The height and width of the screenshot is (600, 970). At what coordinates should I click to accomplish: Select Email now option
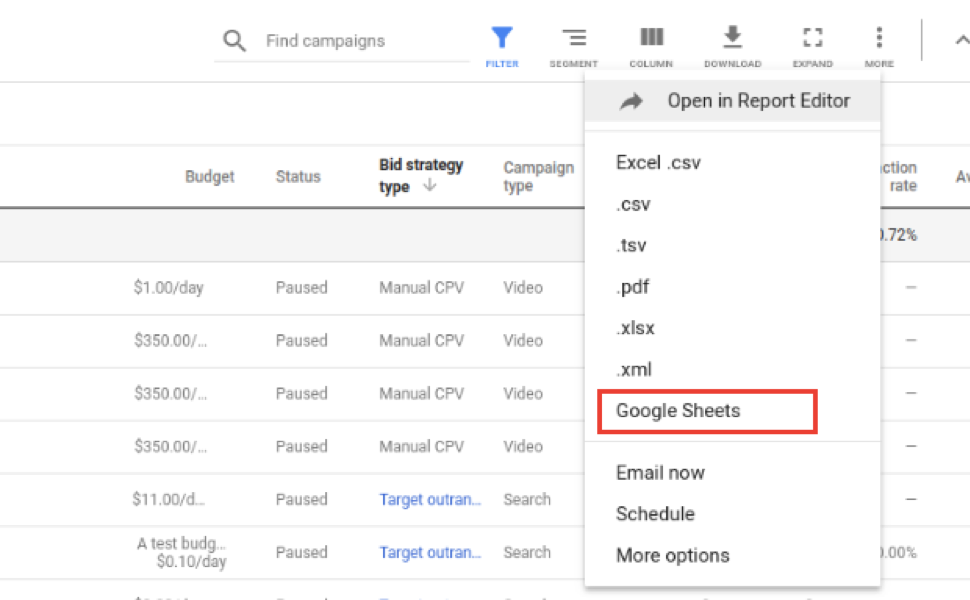[x=660, y=473]
